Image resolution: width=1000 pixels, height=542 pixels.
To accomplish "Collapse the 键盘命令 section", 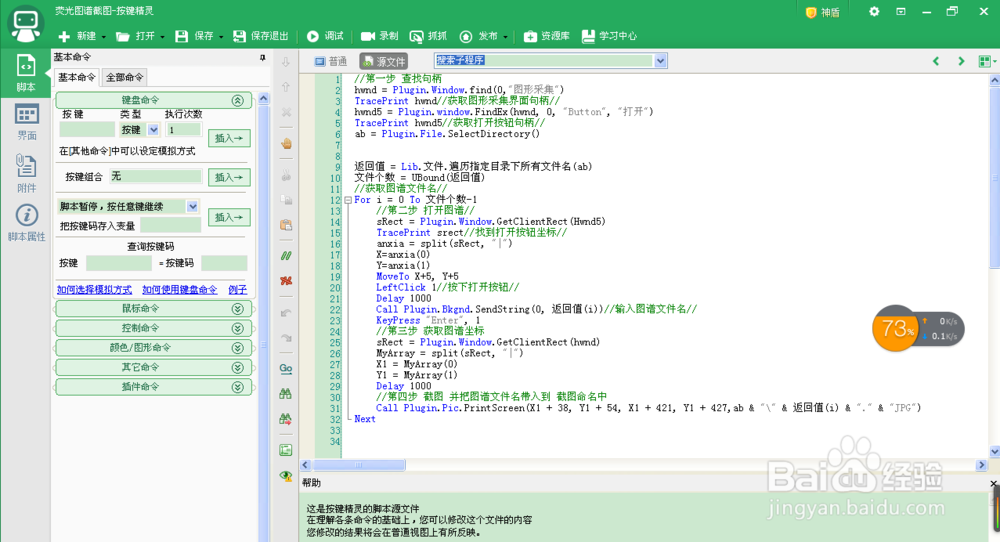I will pyautogui.click(x=237, y=100).
